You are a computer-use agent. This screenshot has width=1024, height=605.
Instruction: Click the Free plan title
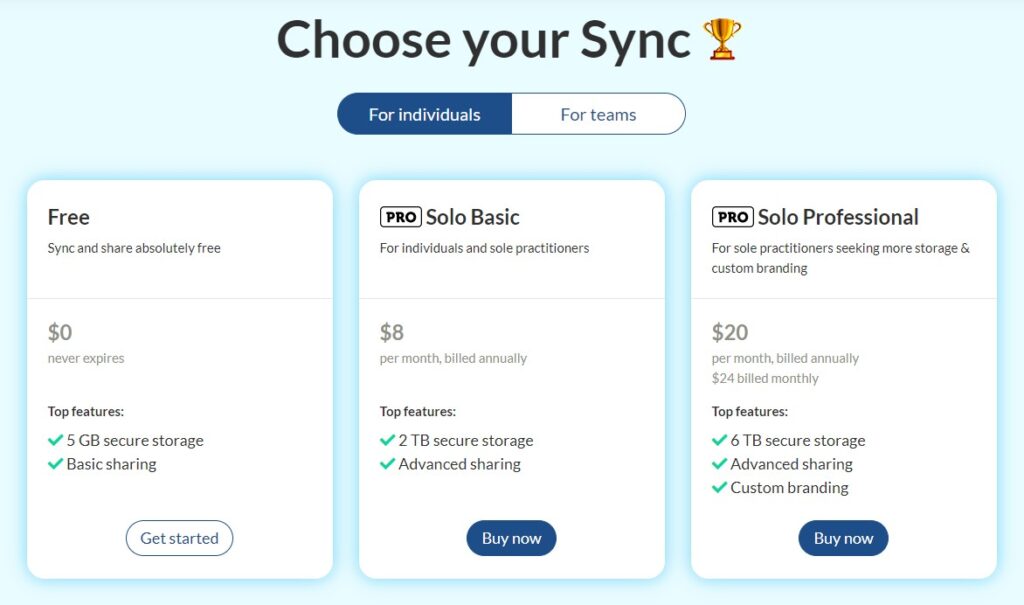[69, 217]
